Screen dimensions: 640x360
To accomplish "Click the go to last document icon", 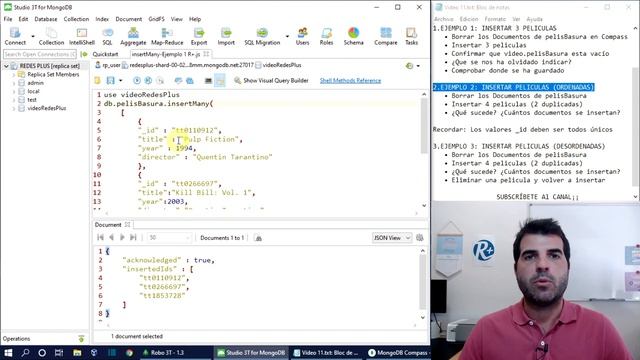I will 133,238.
